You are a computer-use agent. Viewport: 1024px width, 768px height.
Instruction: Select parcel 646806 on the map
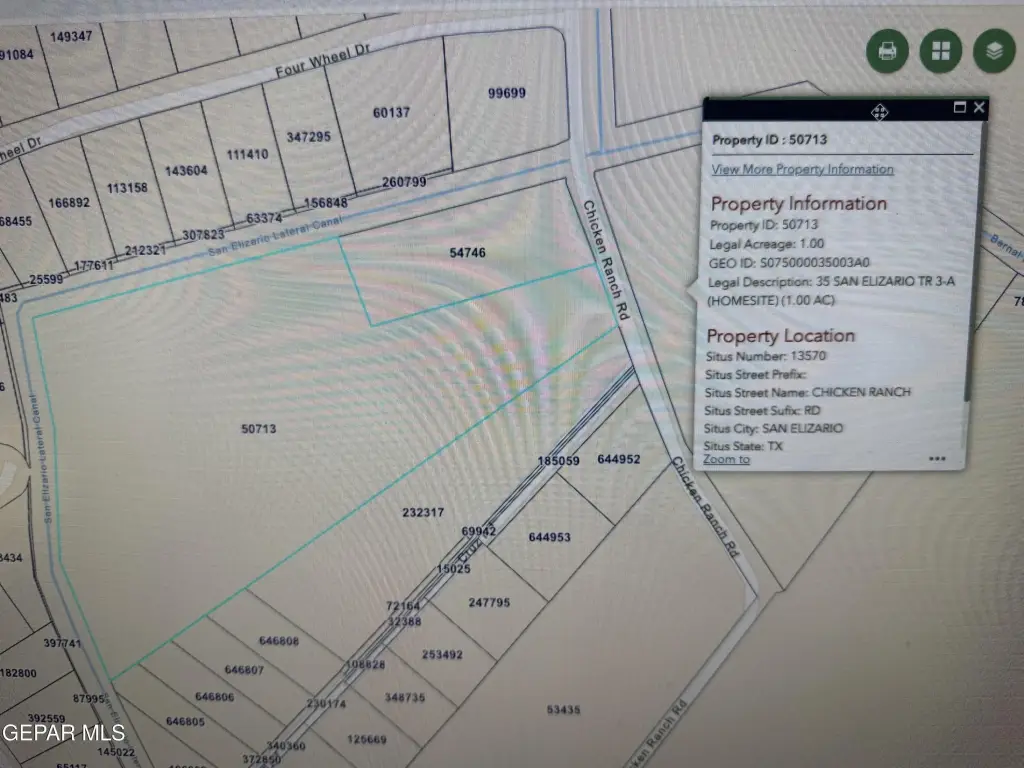[215, 697]
